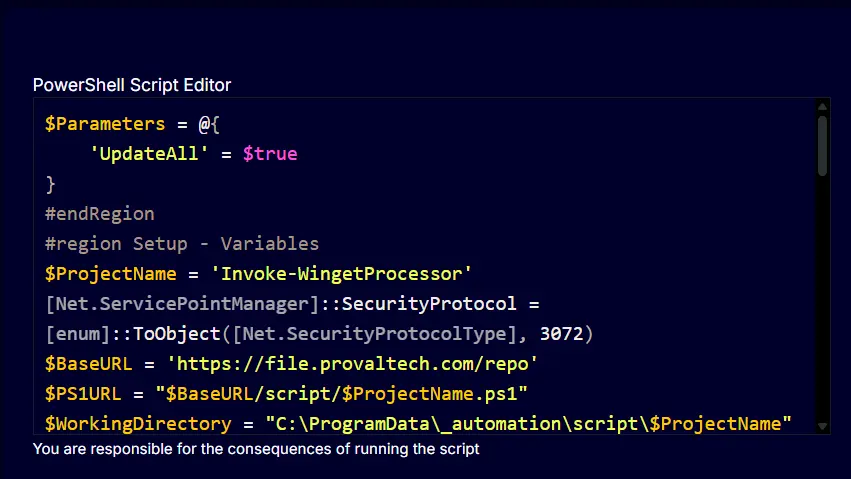Click the $PS1URL variable line
851x479 pixels.
pos(286,394)
